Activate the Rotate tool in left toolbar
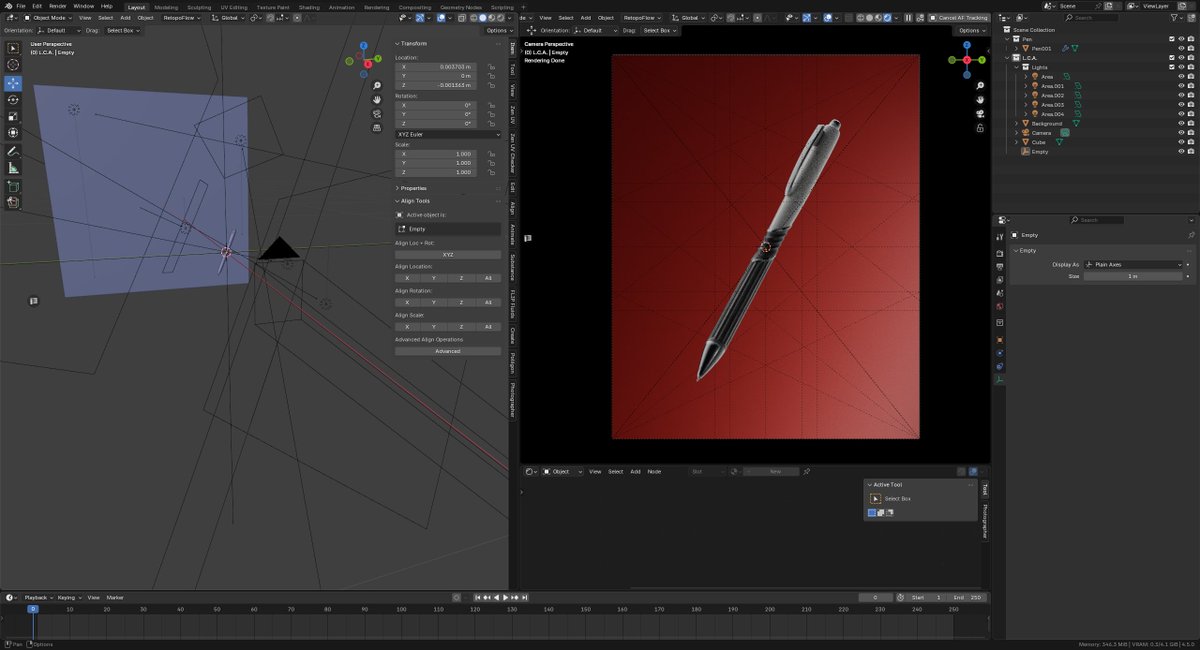This screenshot has width=1200, height=650. point(13,100)
